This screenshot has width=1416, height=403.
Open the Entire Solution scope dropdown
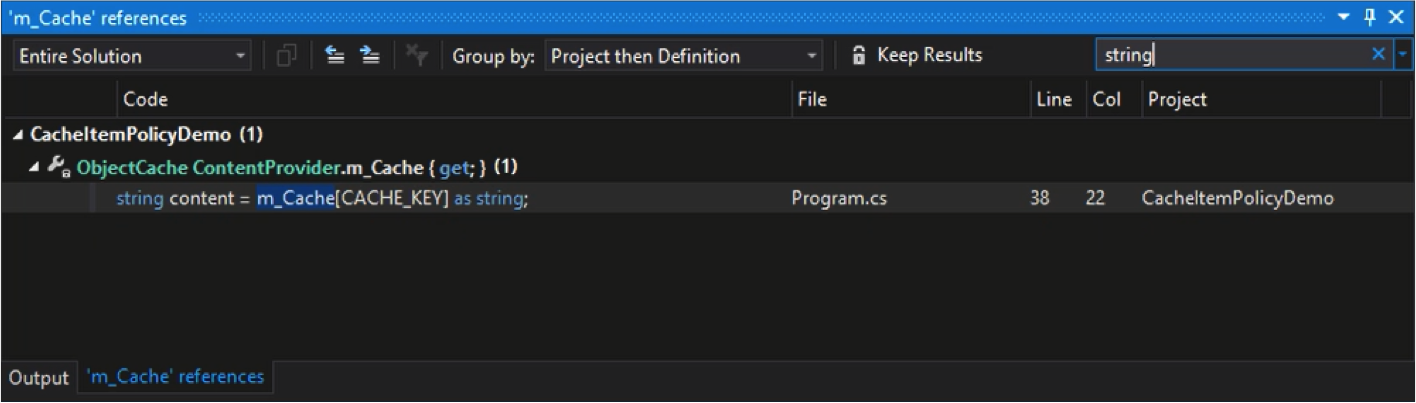coord(132,56)
